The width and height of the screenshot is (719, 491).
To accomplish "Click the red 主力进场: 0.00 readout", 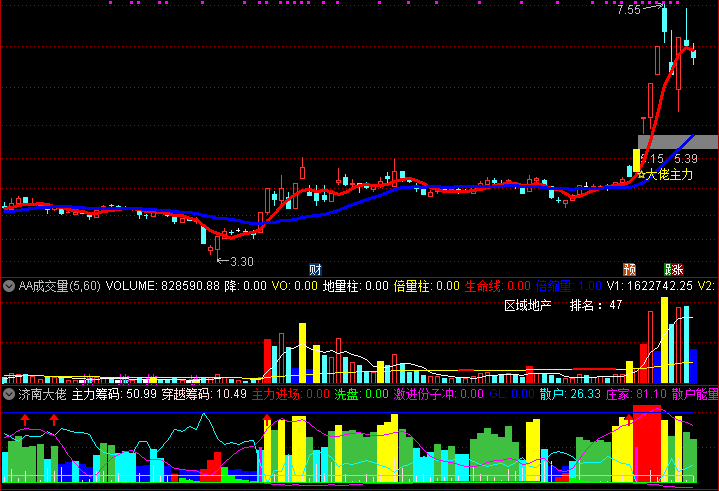I will (291, 394).
